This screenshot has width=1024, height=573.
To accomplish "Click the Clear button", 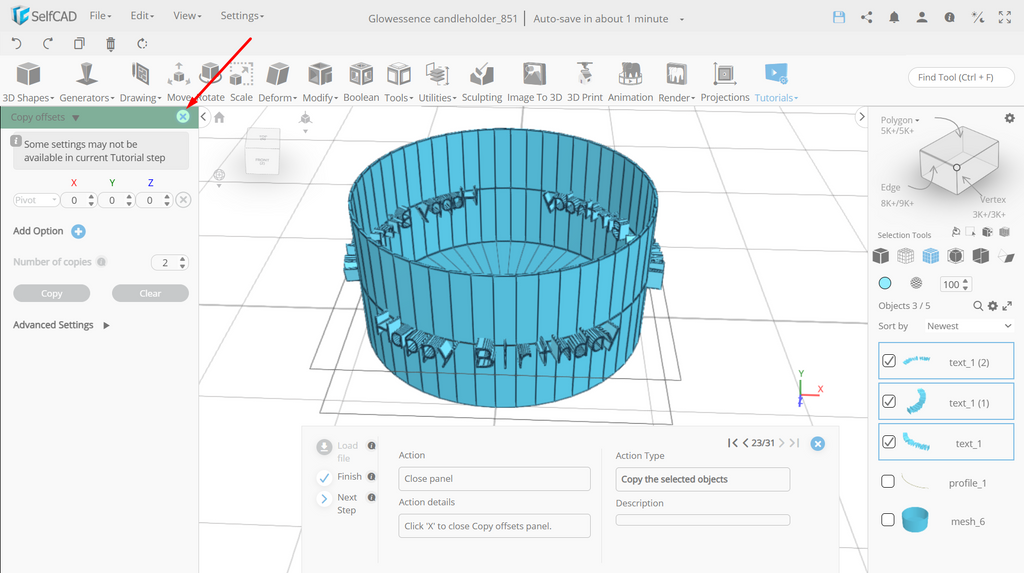I will (150, 293).
